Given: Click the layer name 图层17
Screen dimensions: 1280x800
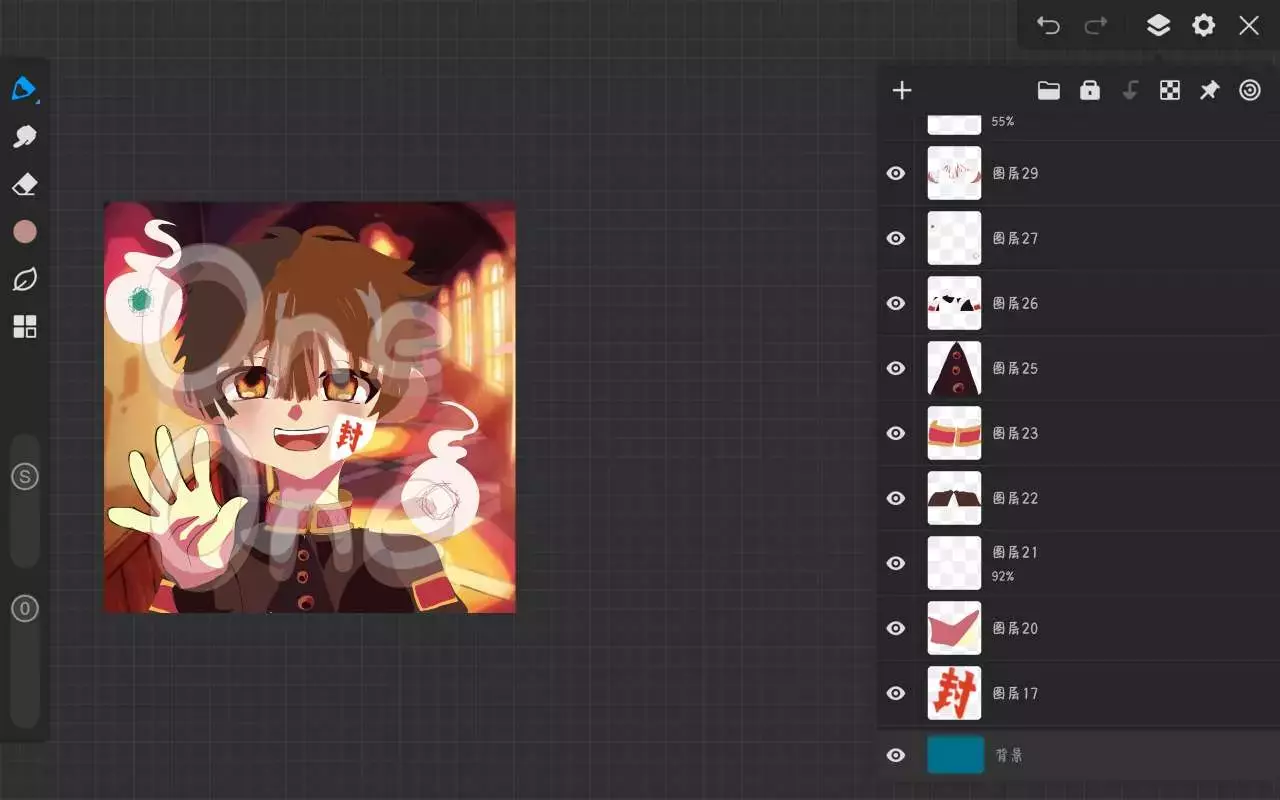Looking at the screenshot, I should click(1015, 693).
